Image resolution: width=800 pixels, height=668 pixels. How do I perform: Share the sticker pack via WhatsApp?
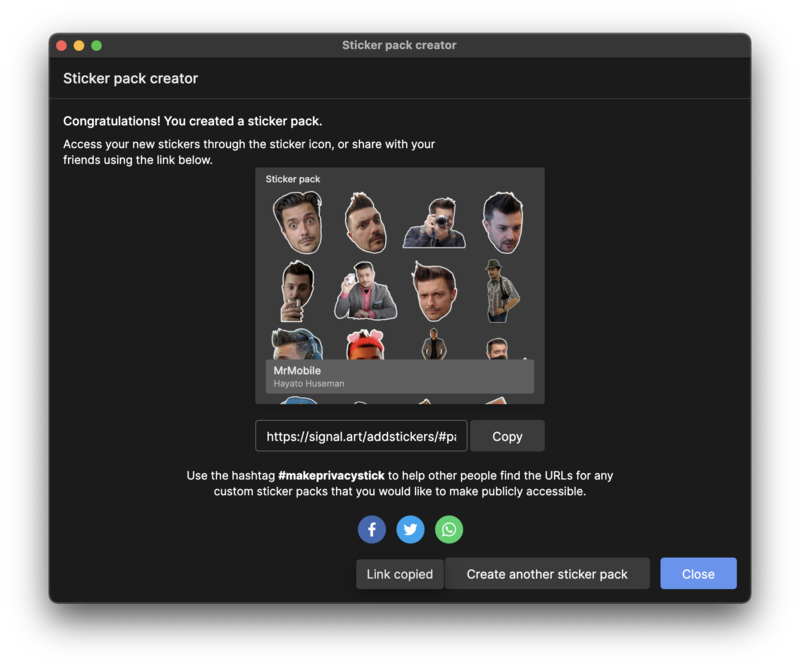pyautogui.click(x=448, y=529)
